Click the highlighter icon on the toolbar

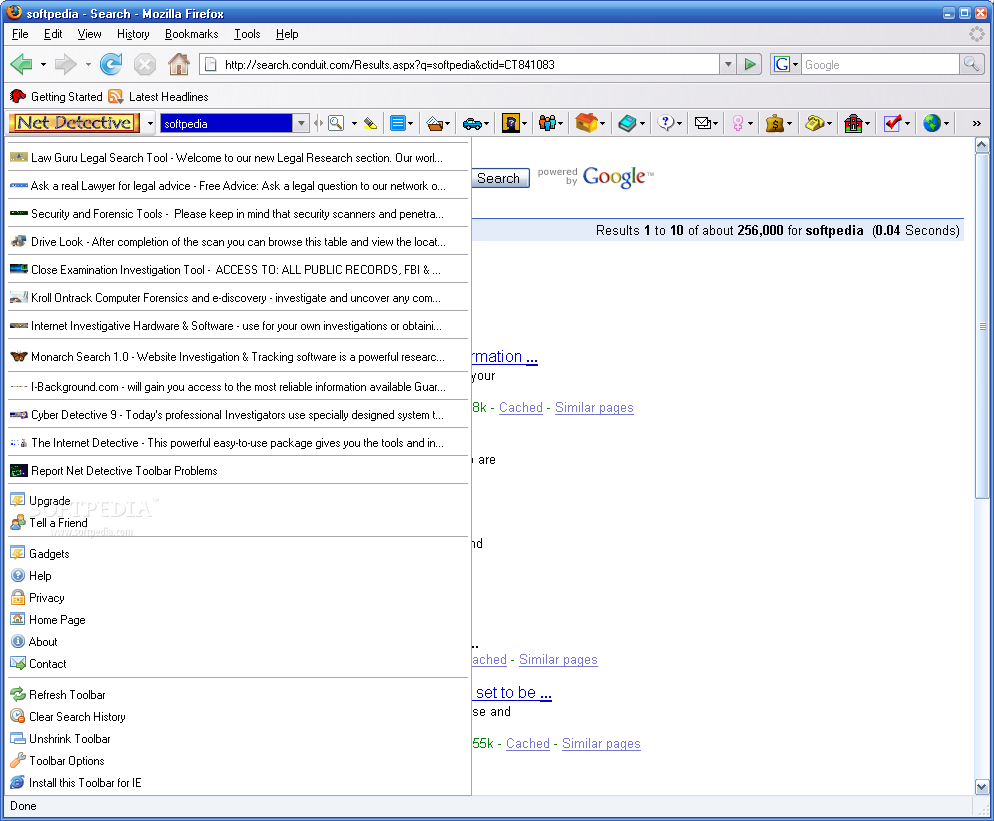click(x=370, y=124)
